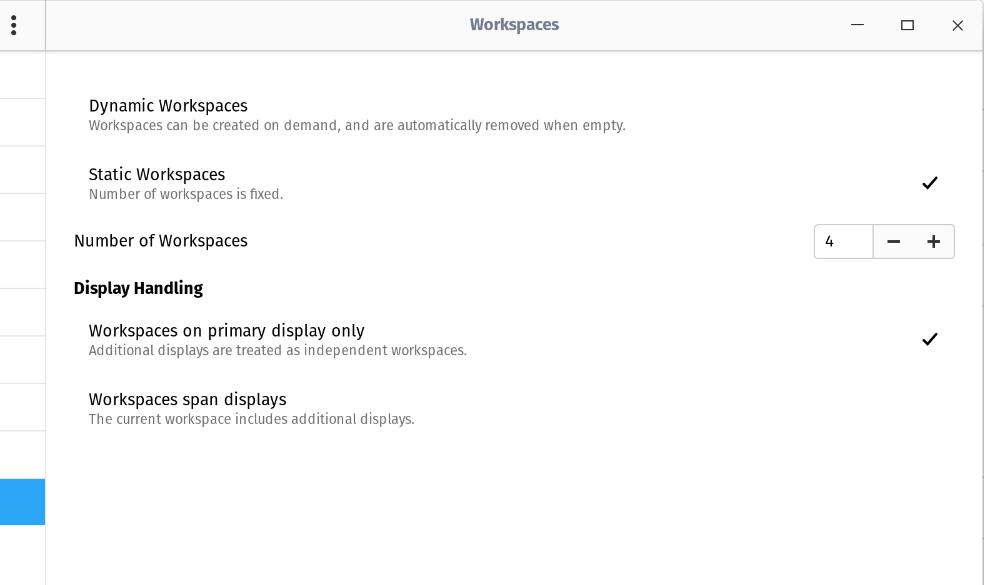Open the three-dot menu in the header
The width and height of the screenshot is (984, 585).
tap(13, 25)
